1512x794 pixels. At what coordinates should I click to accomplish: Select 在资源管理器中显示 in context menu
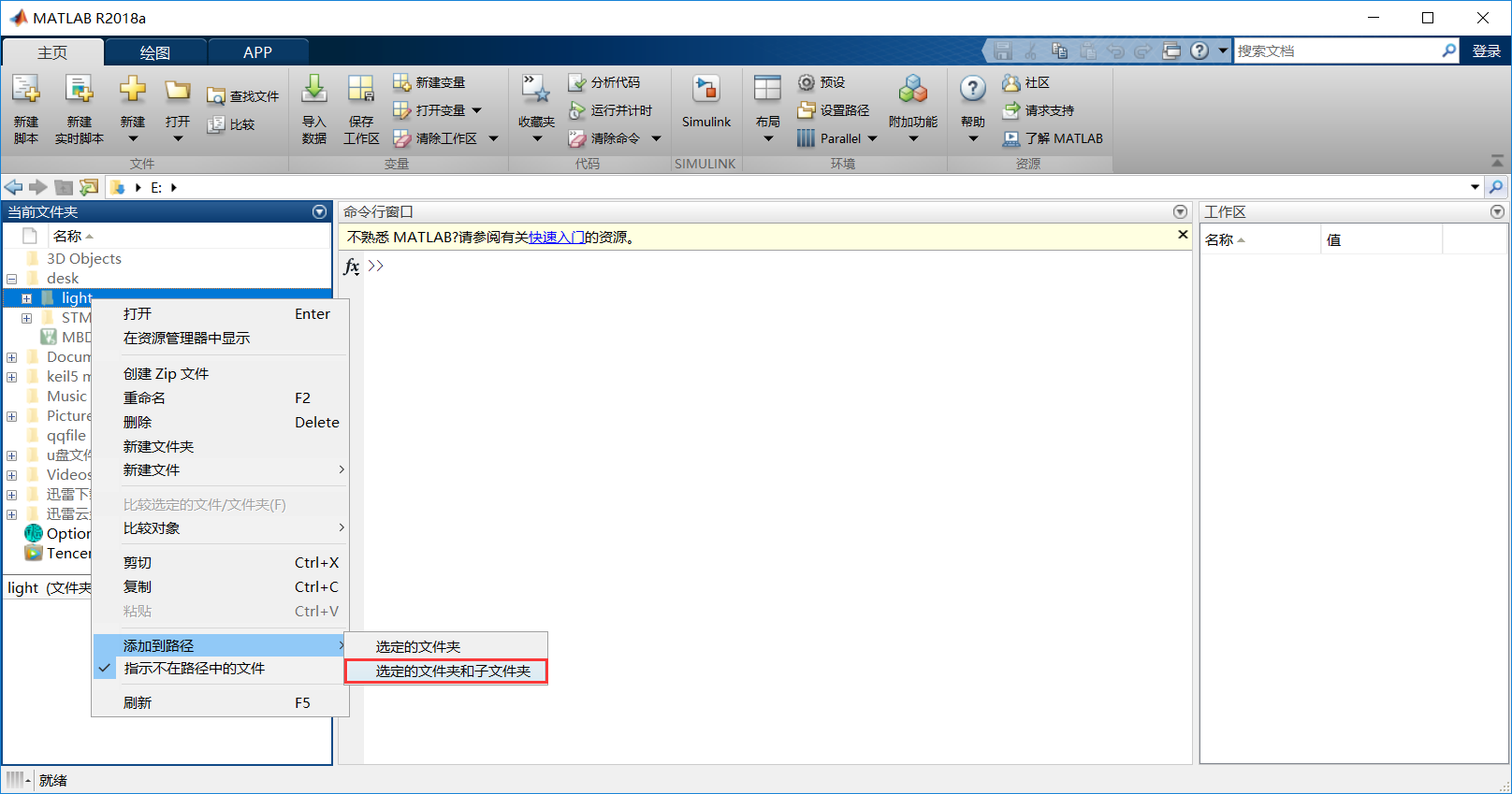pyautogui.click(x=220, y=339)
